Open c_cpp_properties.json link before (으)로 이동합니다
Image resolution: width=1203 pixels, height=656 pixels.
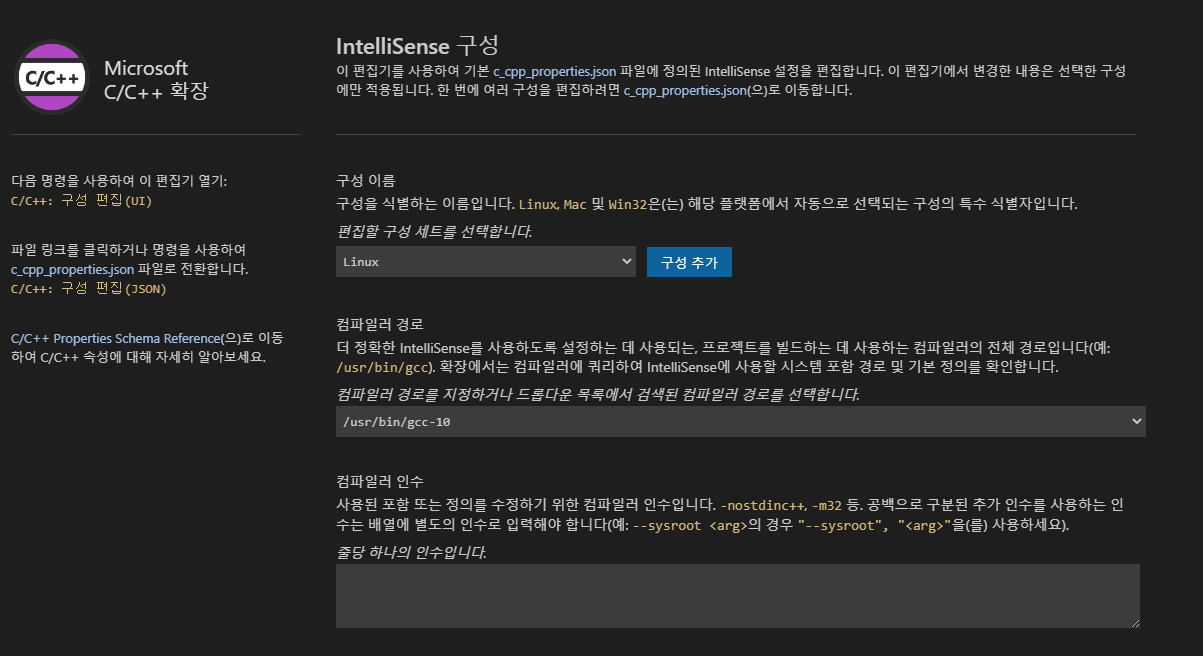pos(686,90)
